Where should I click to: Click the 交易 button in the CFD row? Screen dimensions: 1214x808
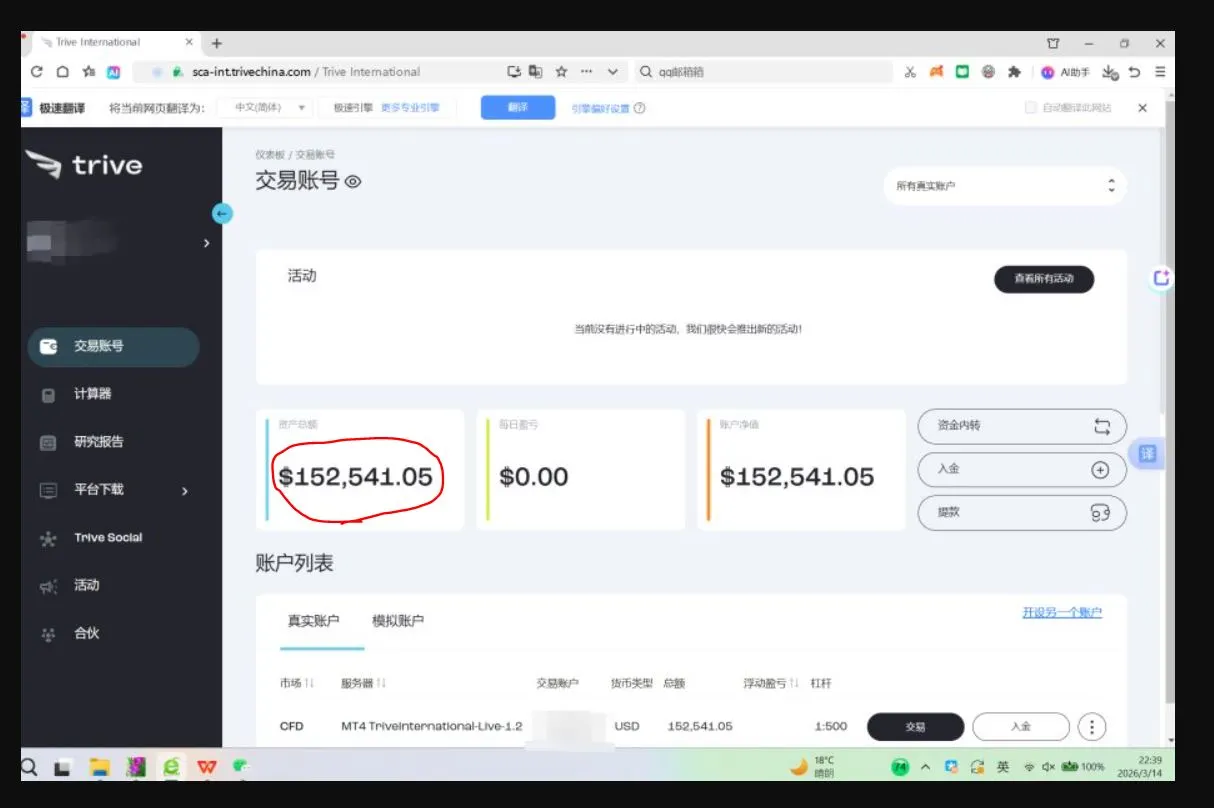(915, 727)
